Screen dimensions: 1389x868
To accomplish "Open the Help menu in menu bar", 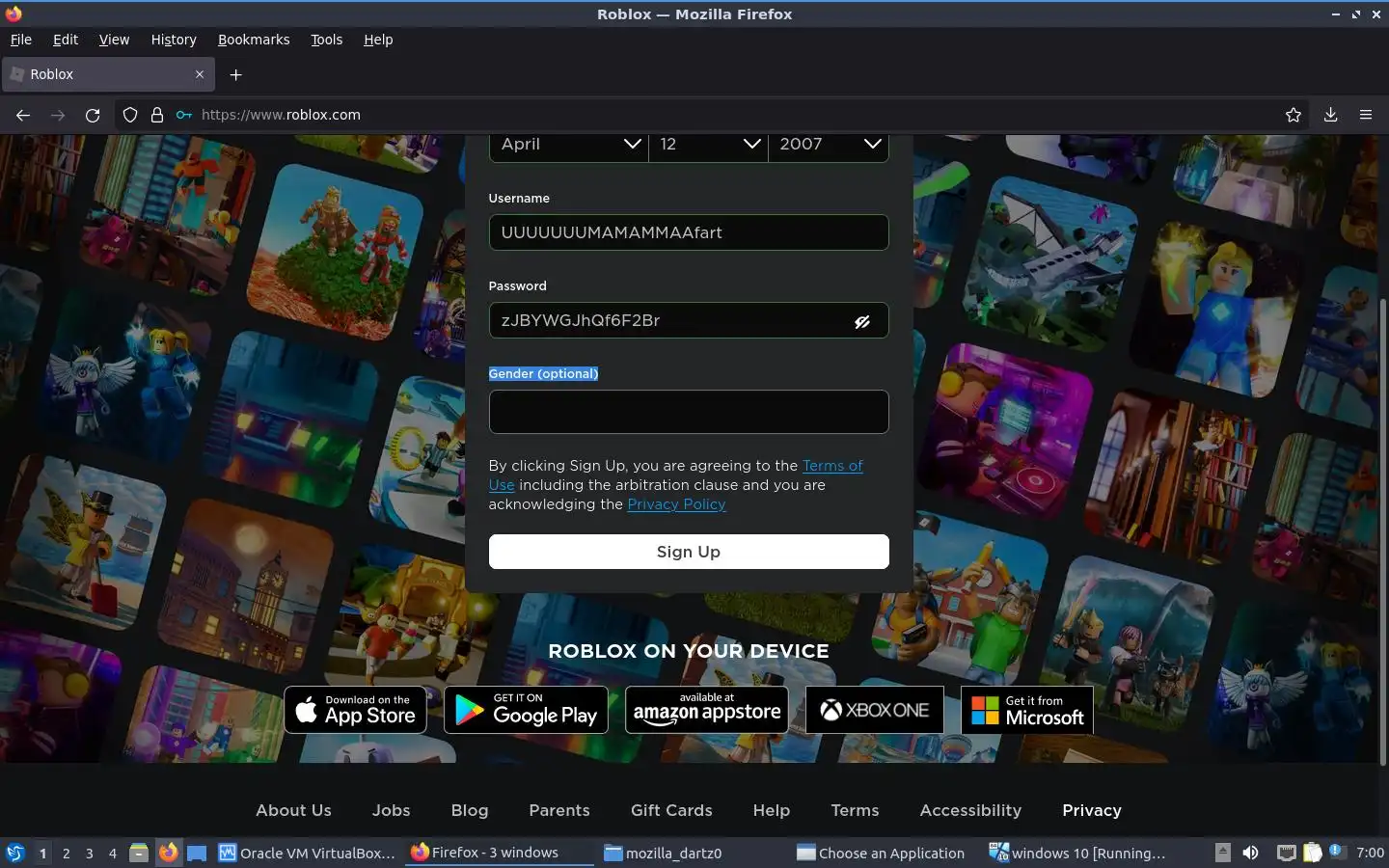I will point(378,40).
